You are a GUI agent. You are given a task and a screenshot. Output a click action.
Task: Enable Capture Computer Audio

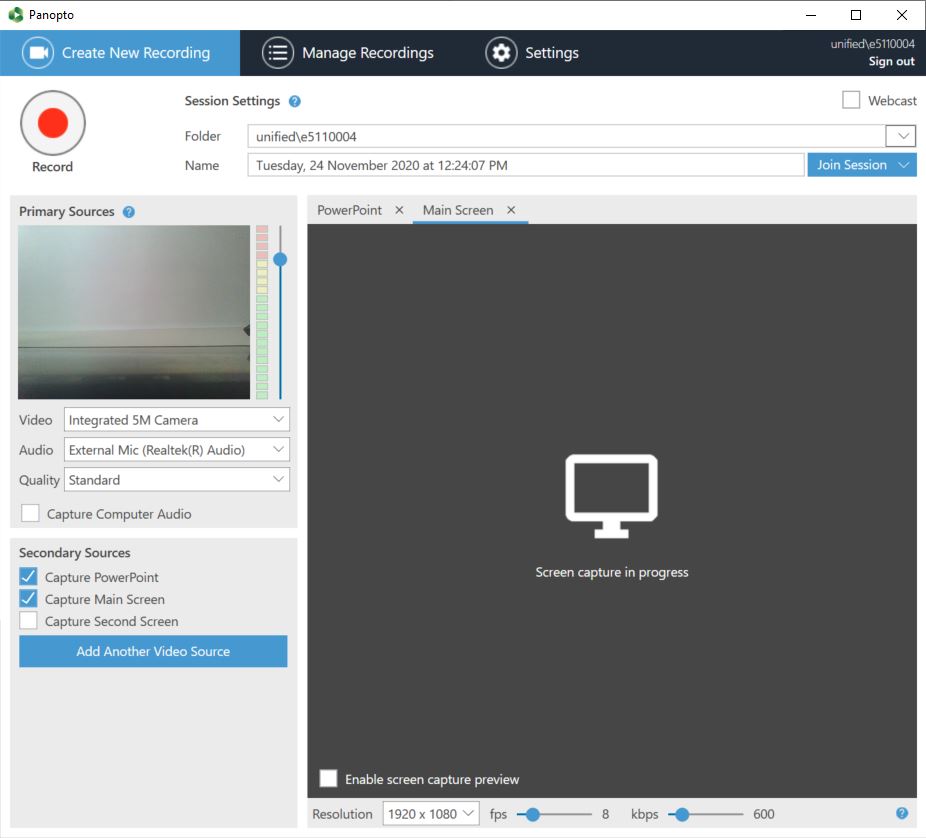click(x=30, y=513)
